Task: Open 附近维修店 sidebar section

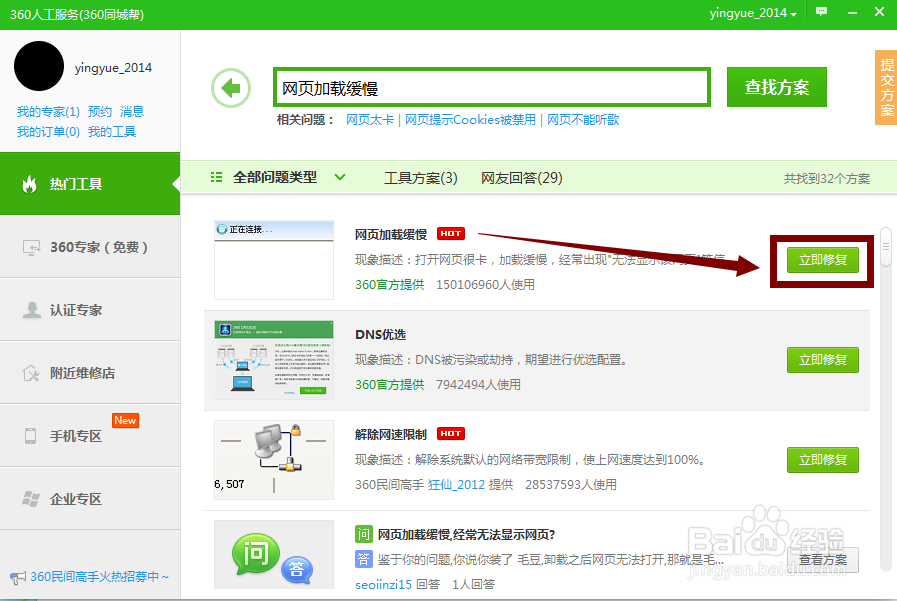Action: 90,373
